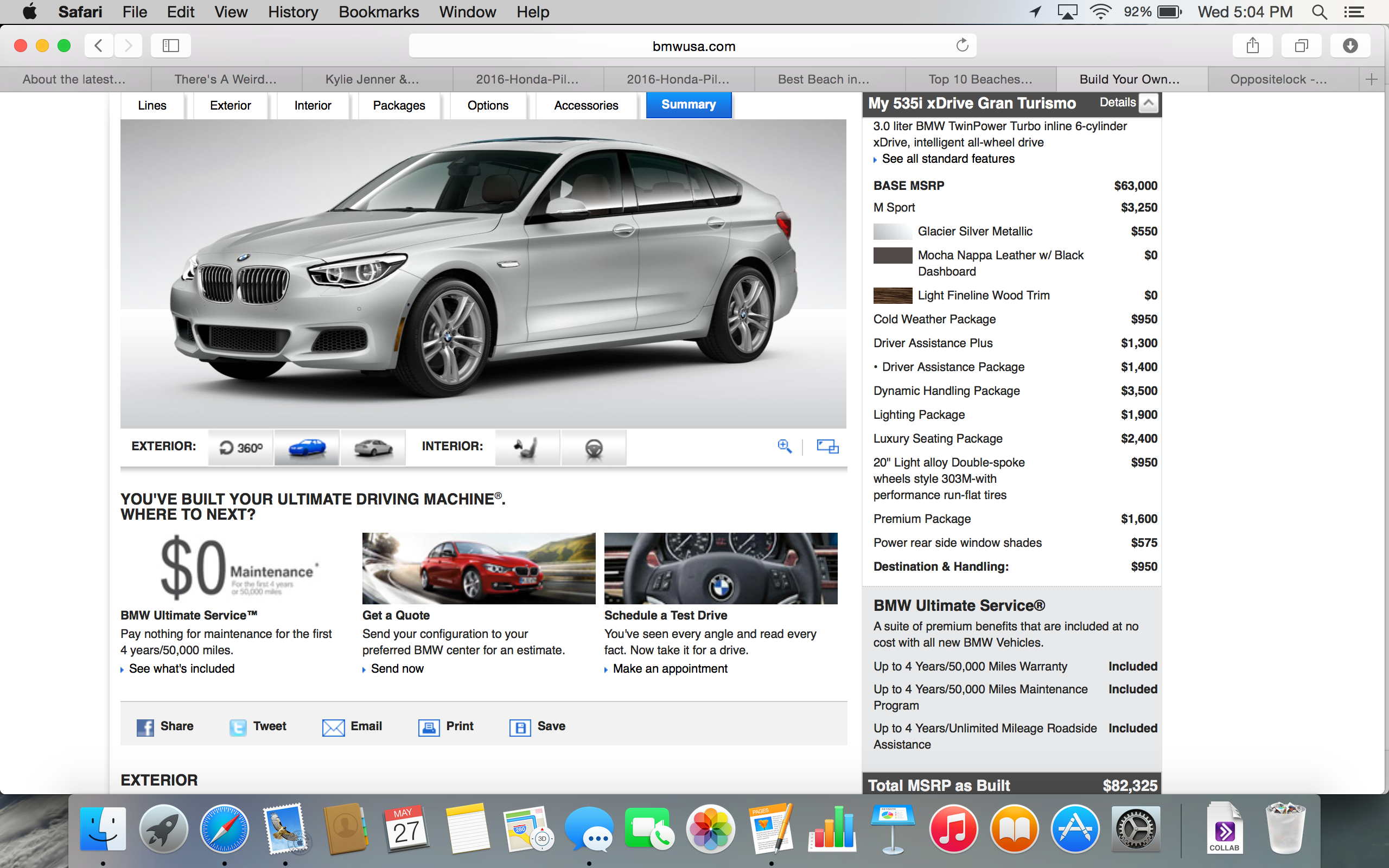Click Send now link
The width and height of the screenshot is (1389, 868).
click(397, 669)
